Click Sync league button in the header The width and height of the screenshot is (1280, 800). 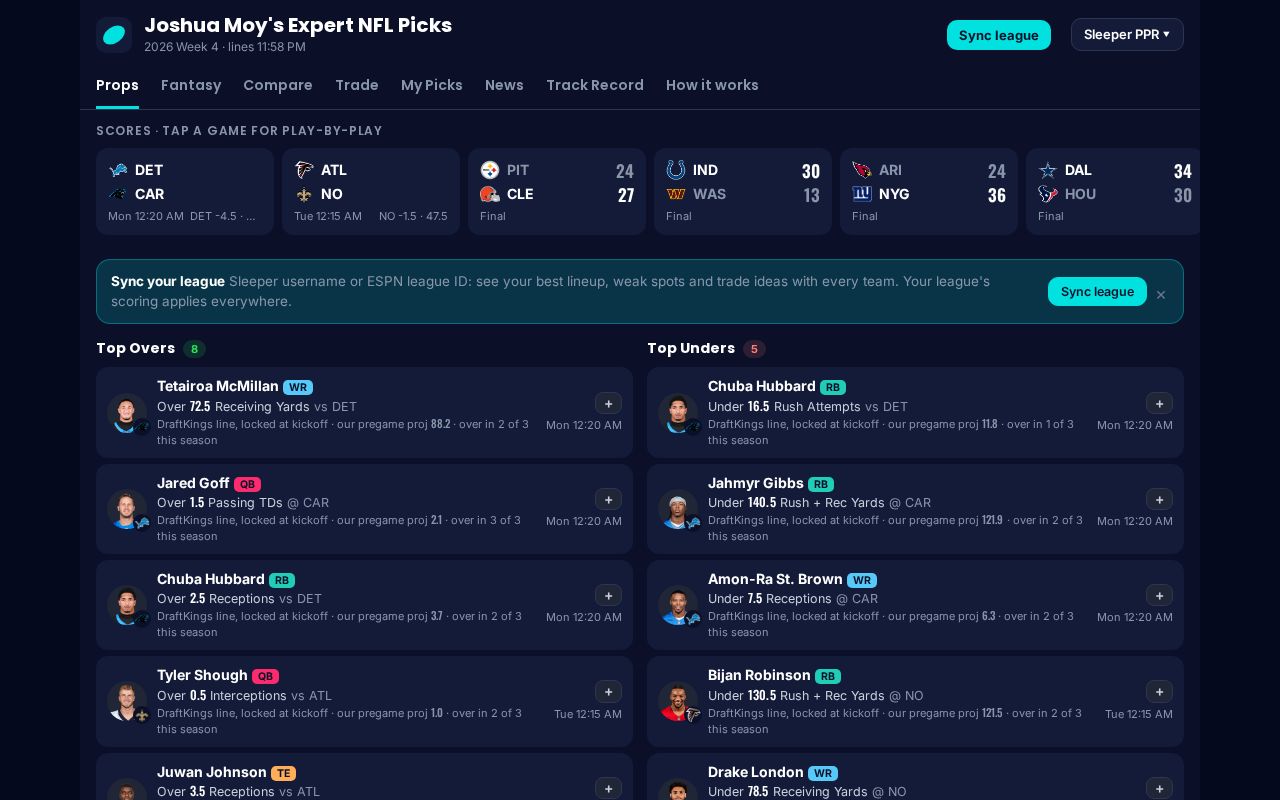pyautogui.click(x=999, y=35)
